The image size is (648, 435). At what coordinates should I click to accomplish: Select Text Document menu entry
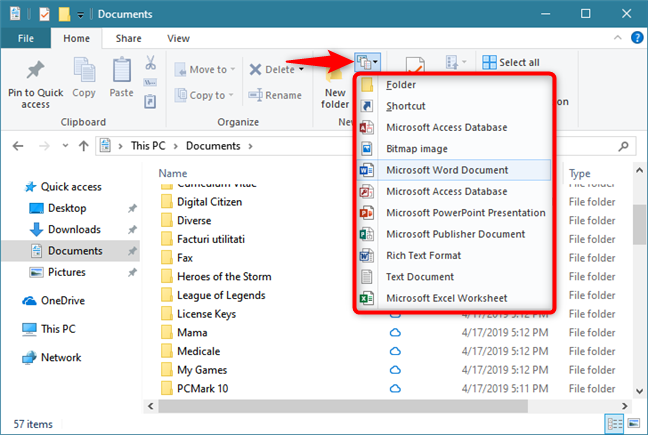(454, 277)
